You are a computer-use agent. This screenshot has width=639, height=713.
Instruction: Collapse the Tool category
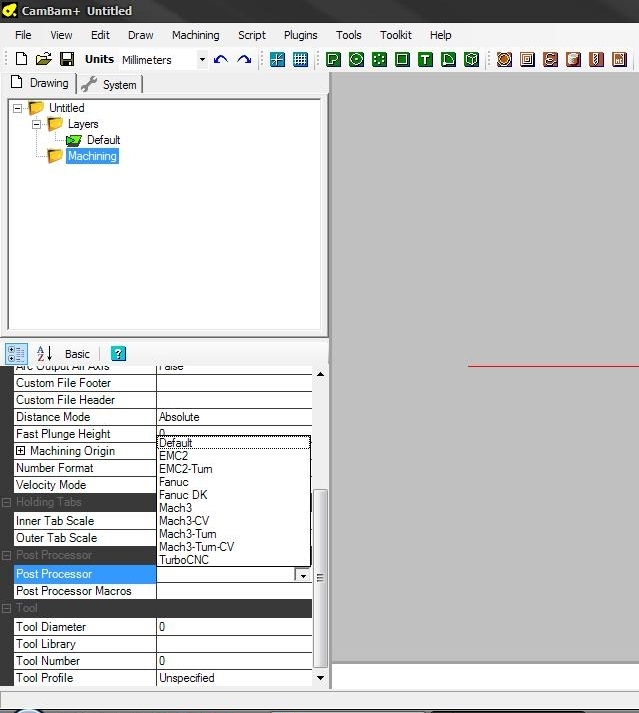click(x=6, y=608)
